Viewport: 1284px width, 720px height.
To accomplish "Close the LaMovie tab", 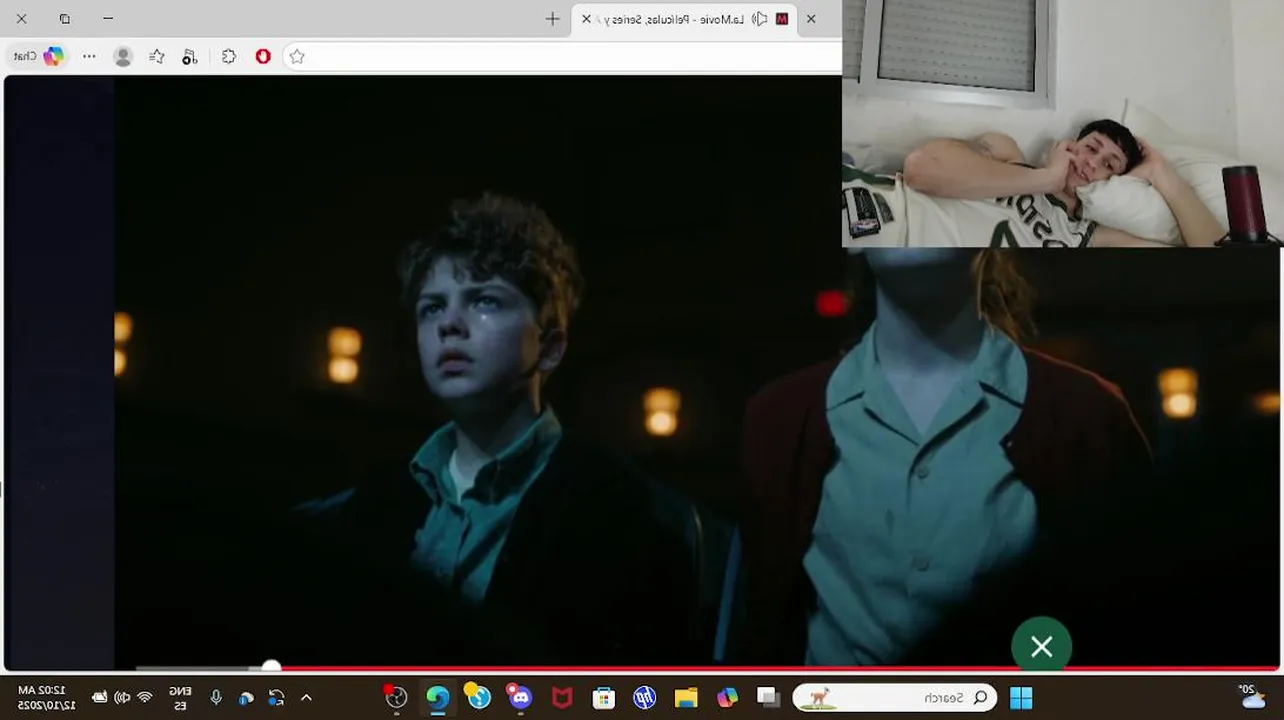I will pyautogui.click(x=587, y=19).
